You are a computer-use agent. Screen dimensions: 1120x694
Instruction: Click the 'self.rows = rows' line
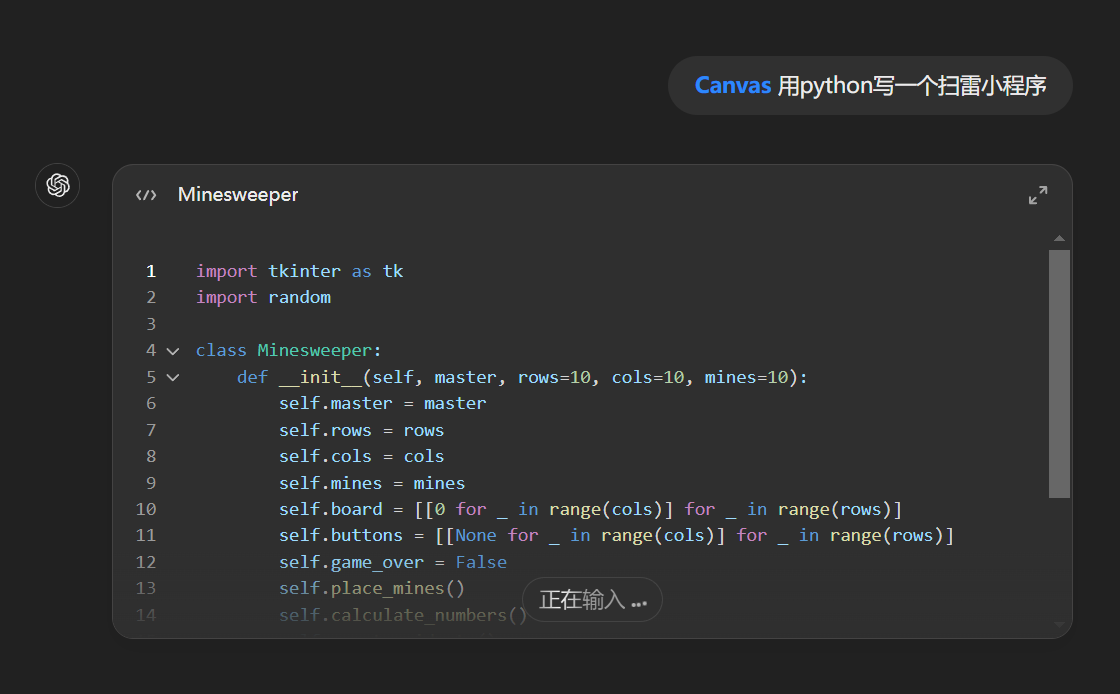coord(361,431)
